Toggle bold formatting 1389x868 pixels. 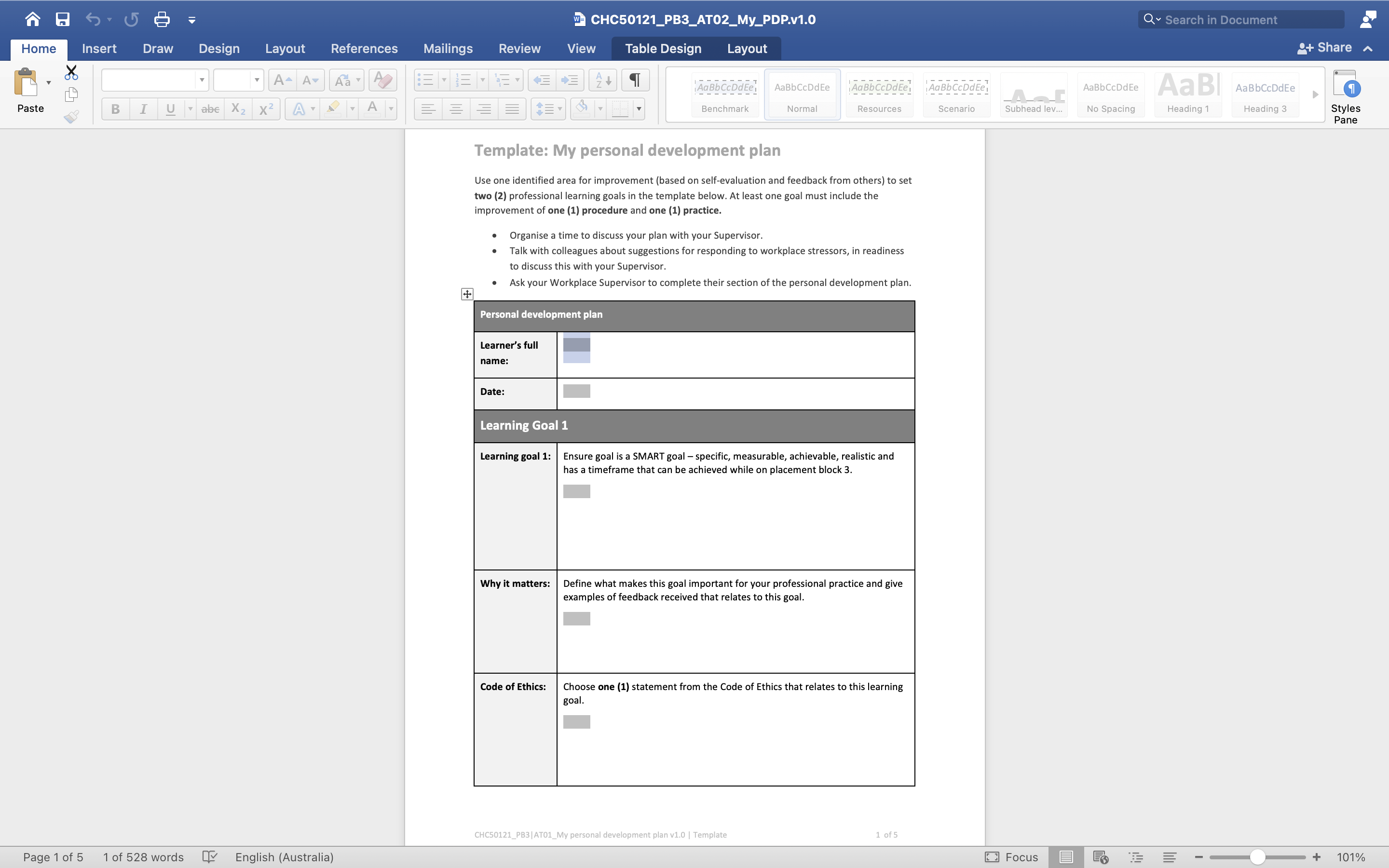[115, 108]
